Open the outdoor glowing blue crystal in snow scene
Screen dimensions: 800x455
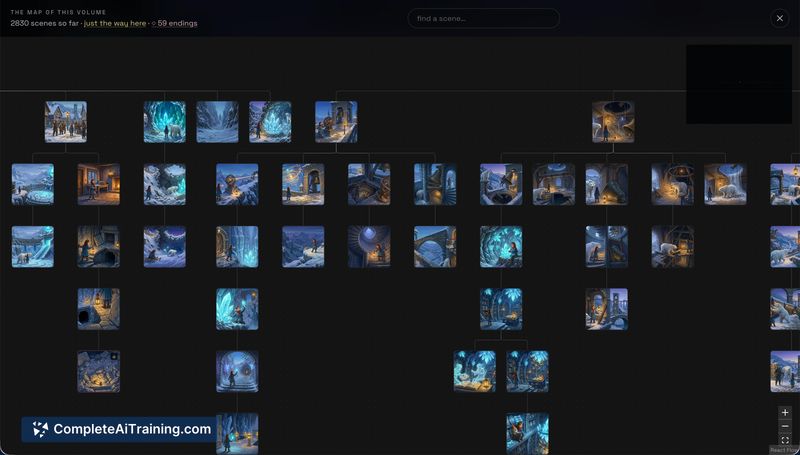270,122
